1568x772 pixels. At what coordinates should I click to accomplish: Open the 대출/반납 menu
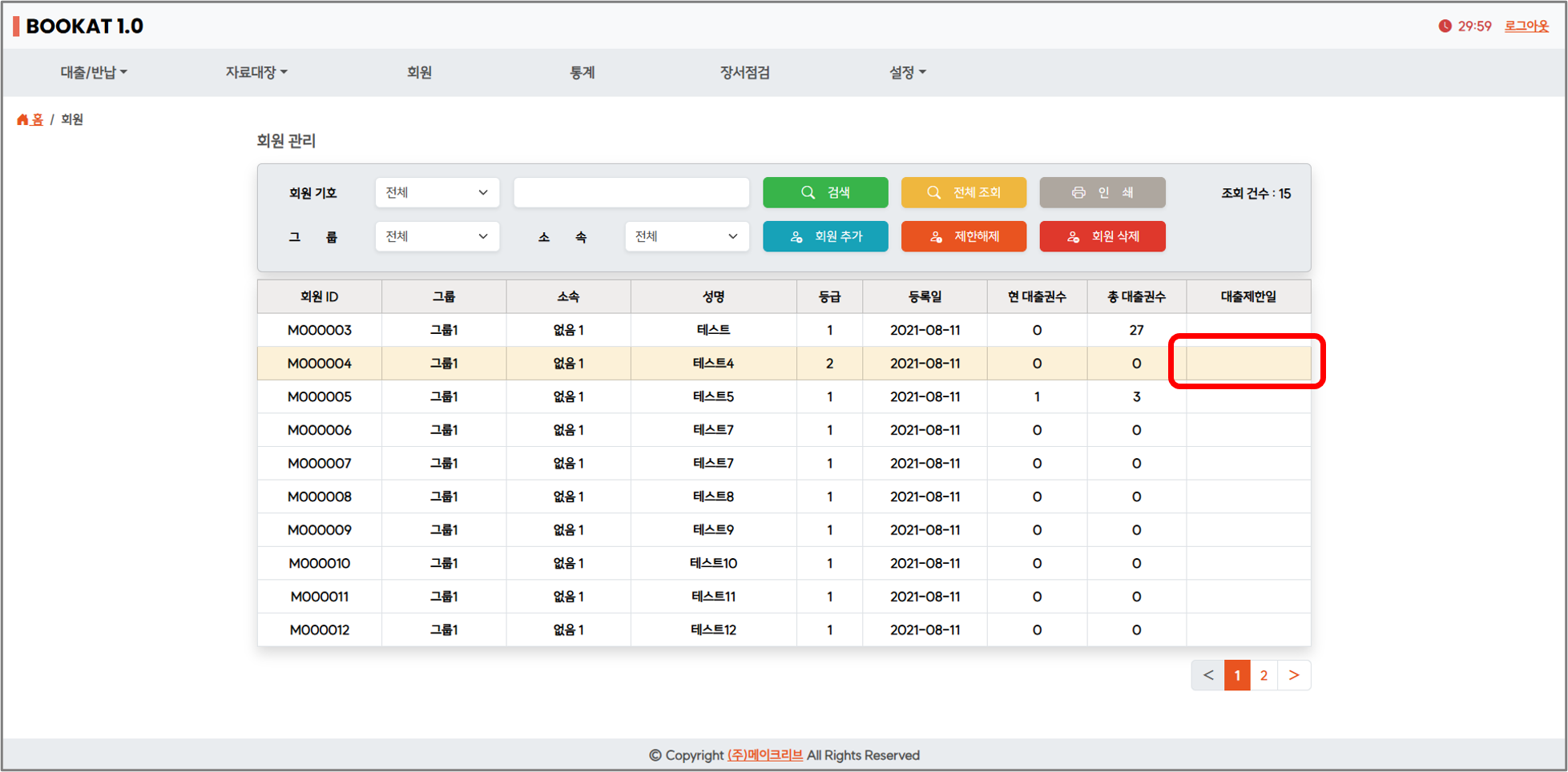pyautogui.click(x=93, y=73)
